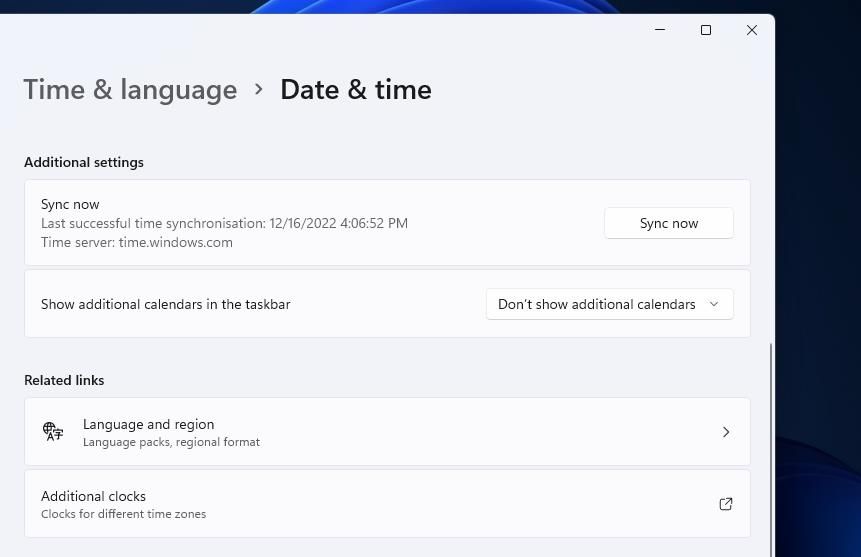861x557 pixels.
Task: Minimize the Settings window
Action: click(x=660, y=30)
